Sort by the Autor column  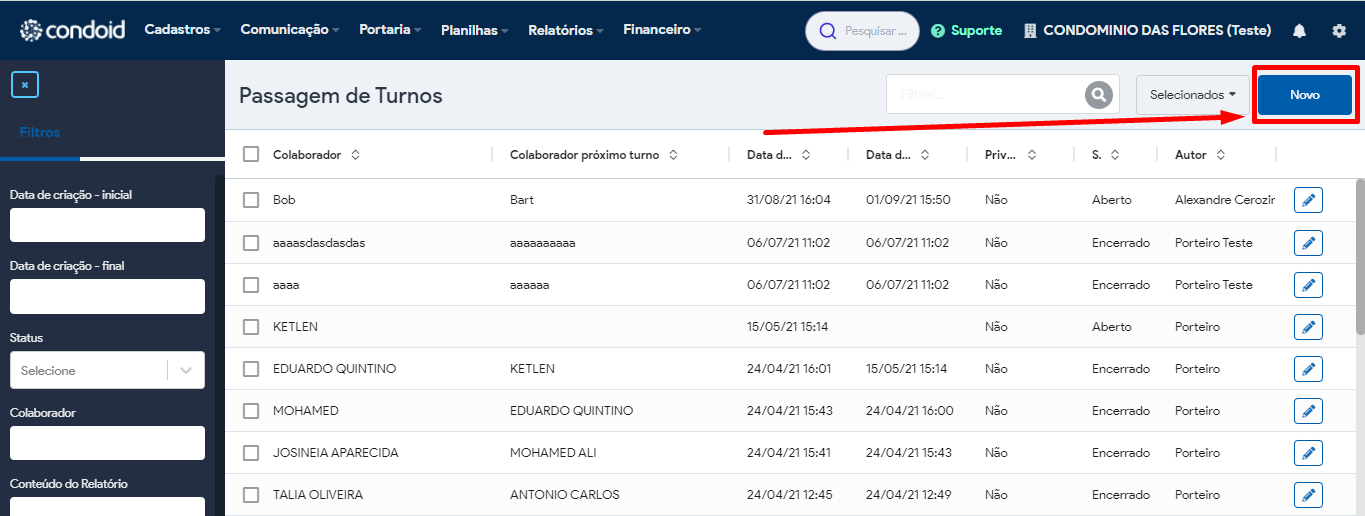[x=1221, y=155]
